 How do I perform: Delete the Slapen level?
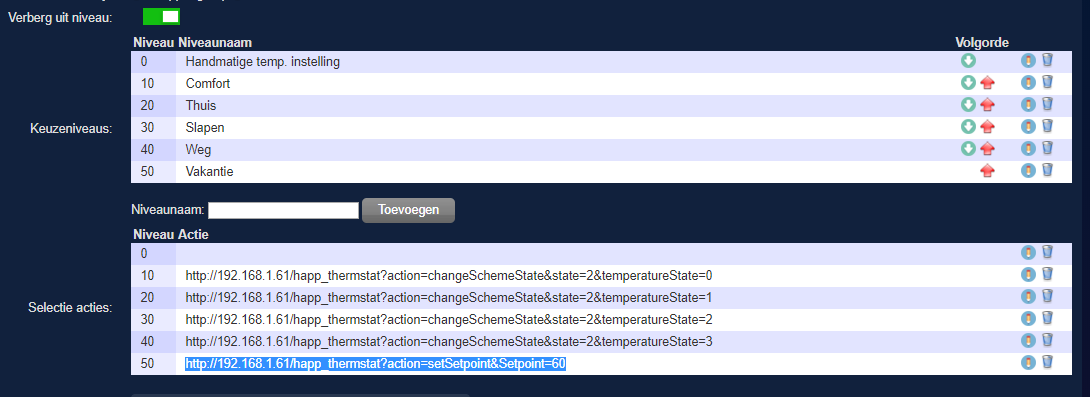1048,127
